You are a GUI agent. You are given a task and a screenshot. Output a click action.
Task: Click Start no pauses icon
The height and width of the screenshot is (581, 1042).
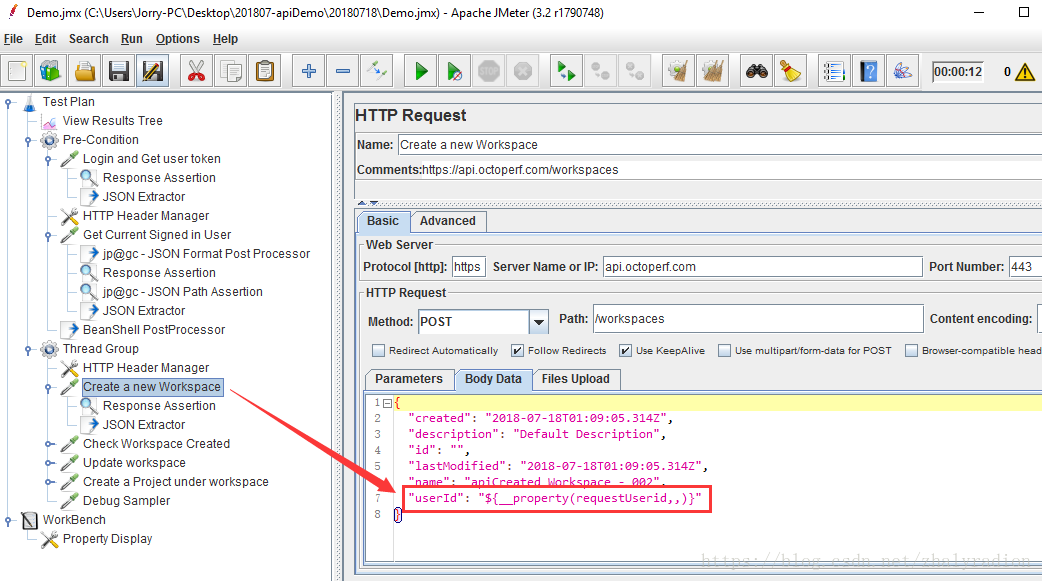click(455, 71)
